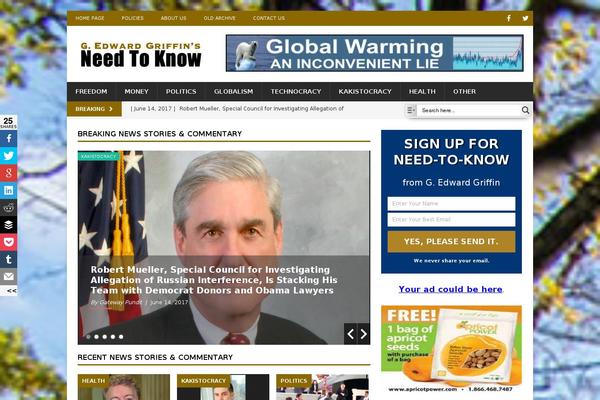Click the Enter Your Best Email field
Image resolution: width=600 pixels, height=400 pixels.
tap(451, 220)
